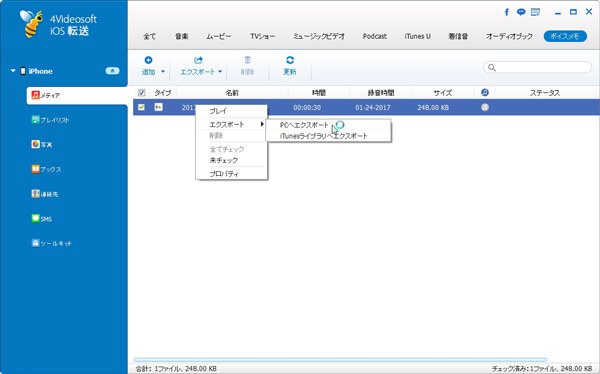Click the ステータス column header
This screenshot has width=600, height=374.
click(x=545, y=93)
